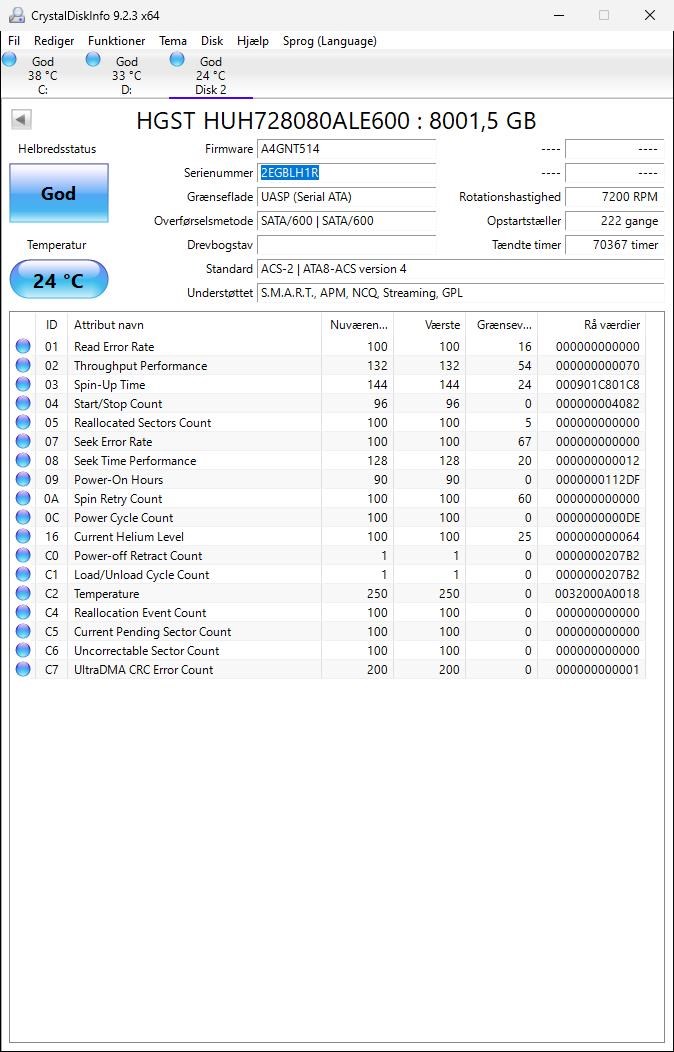The width and height of the screenshot is (674, 1052).
Task: Click status orb for Seek Time Performance
Action: 23,460
